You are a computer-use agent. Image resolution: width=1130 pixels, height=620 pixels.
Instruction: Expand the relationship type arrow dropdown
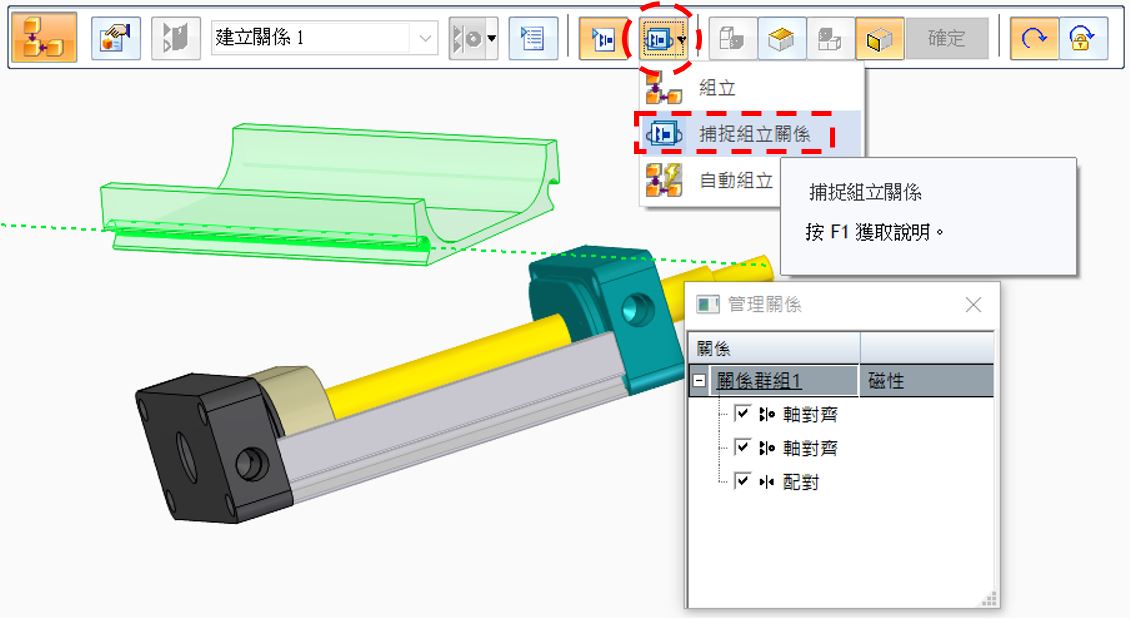[491, 38]
